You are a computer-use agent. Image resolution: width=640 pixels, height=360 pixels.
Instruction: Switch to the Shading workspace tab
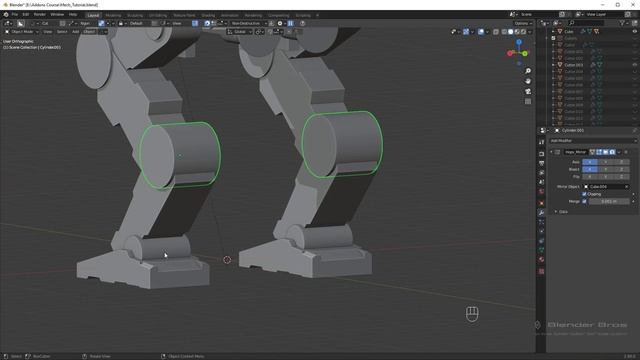click(x=208, y=15)
